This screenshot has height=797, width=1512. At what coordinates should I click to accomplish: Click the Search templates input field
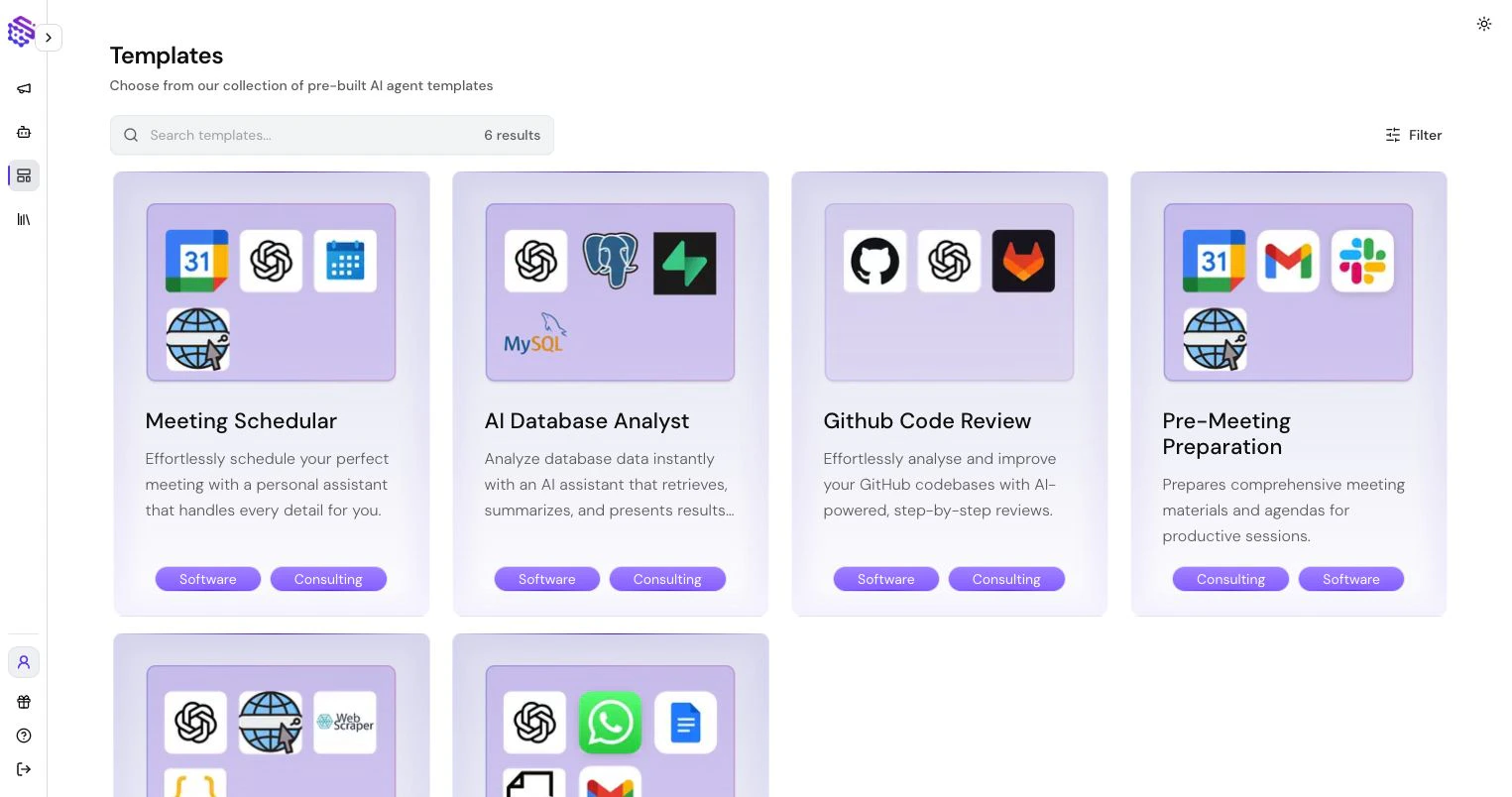click(x=332, y=135)
